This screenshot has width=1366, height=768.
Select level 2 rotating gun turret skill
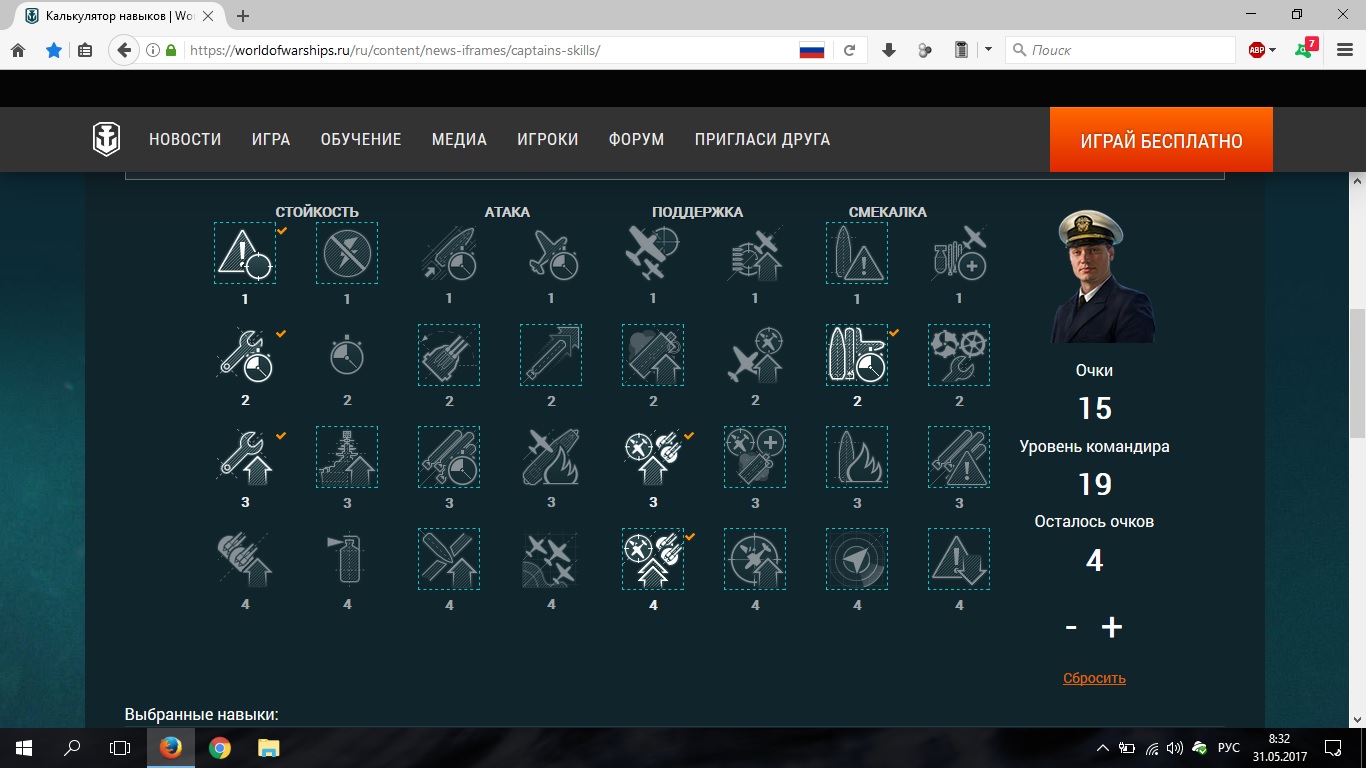coord(449,355)
